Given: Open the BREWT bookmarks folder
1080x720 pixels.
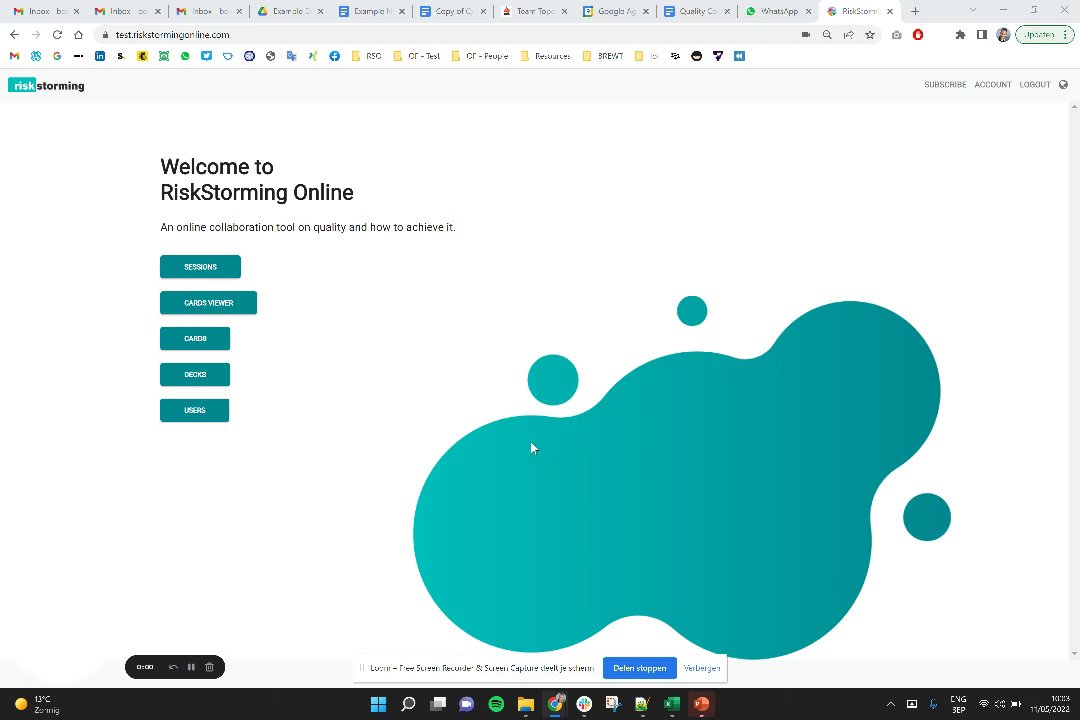Looking at the screenshot, I should 603,56.
